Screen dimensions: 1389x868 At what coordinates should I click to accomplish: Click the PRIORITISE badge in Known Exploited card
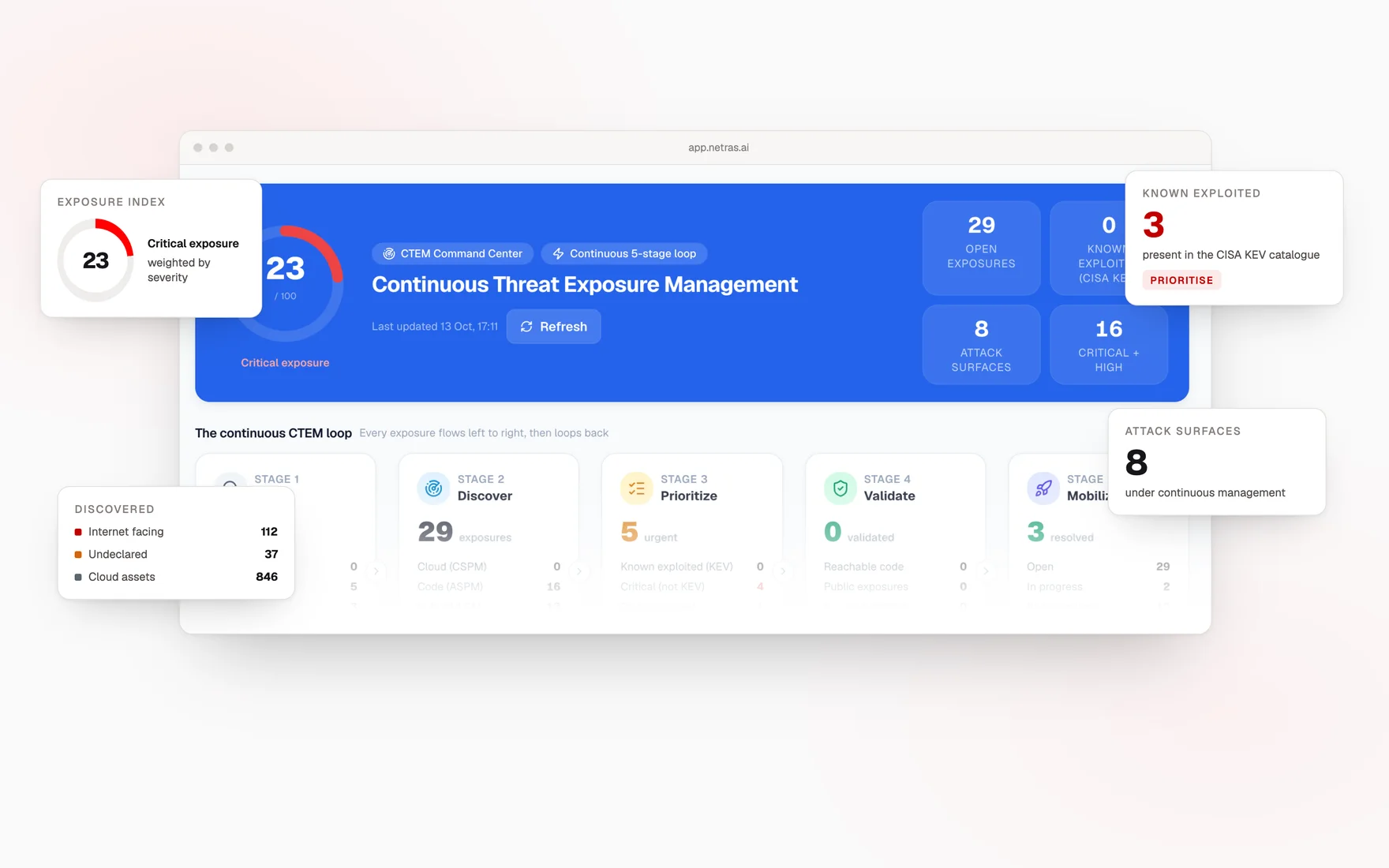[x=1181, y=280]
